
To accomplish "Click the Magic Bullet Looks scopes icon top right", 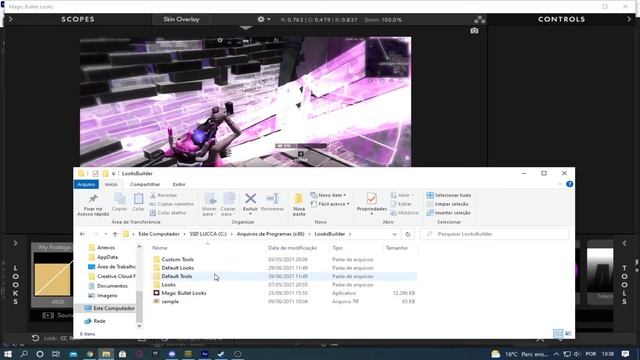I will pyautogui.click(x=480, y=20).
